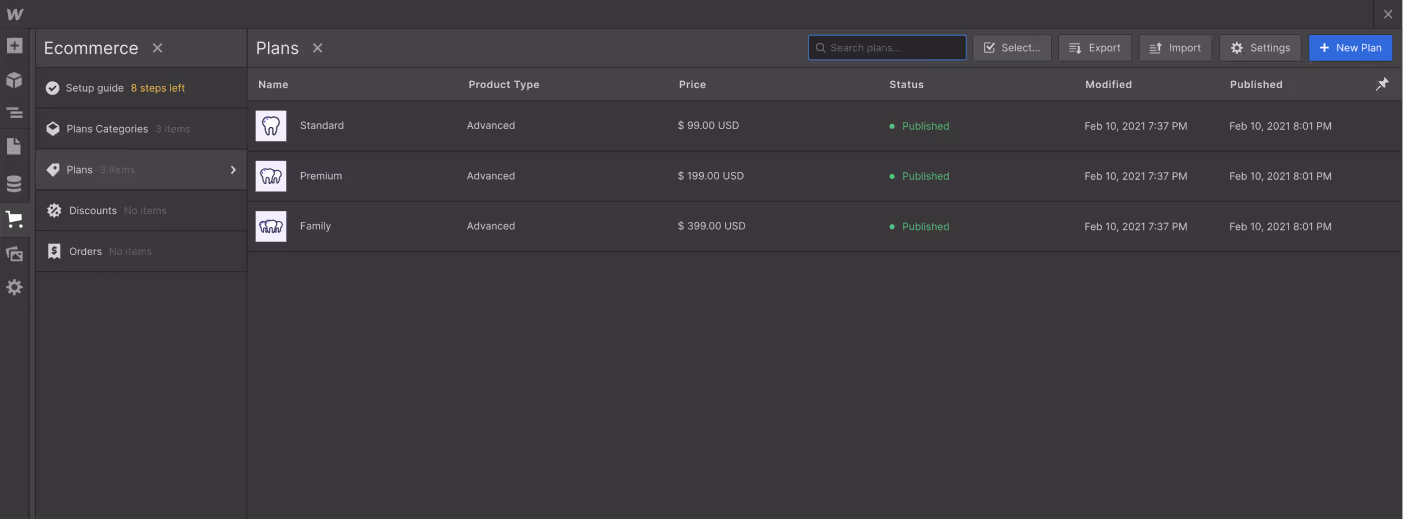
Task: Close the Ecommerce panel
Action: pyautogui.click(x=157, y=48)
